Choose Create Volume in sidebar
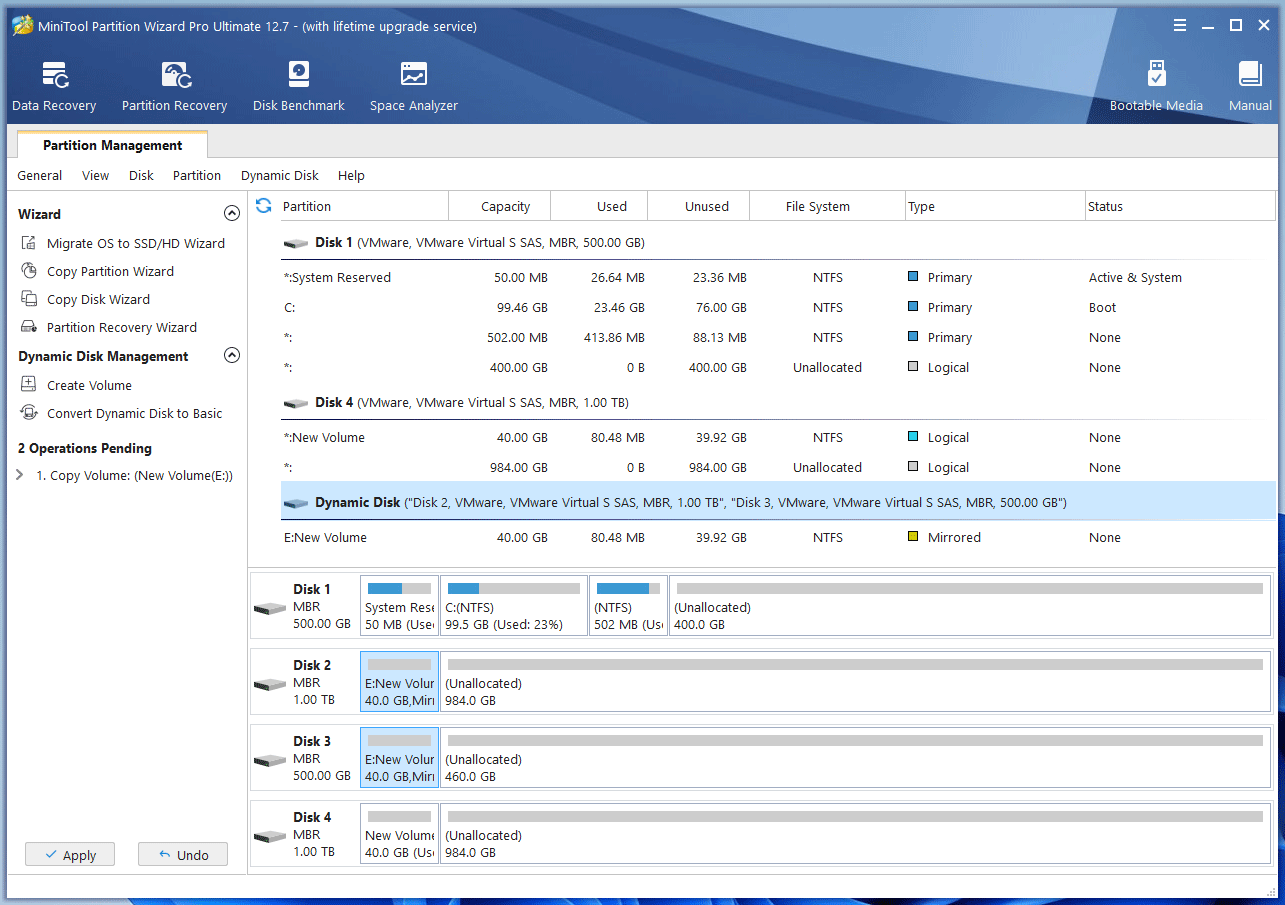Screen dimensions: 1285x905 tap(78, 385)
